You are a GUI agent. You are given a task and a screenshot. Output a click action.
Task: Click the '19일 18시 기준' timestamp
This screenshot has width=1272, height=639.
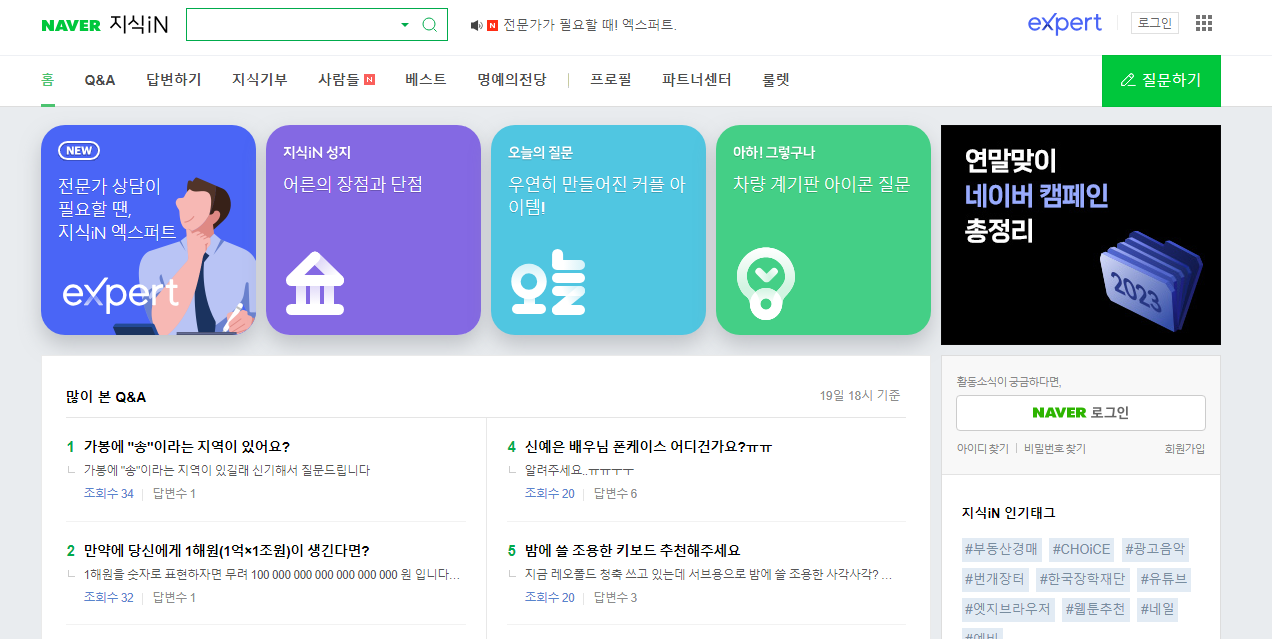point(860,396)
